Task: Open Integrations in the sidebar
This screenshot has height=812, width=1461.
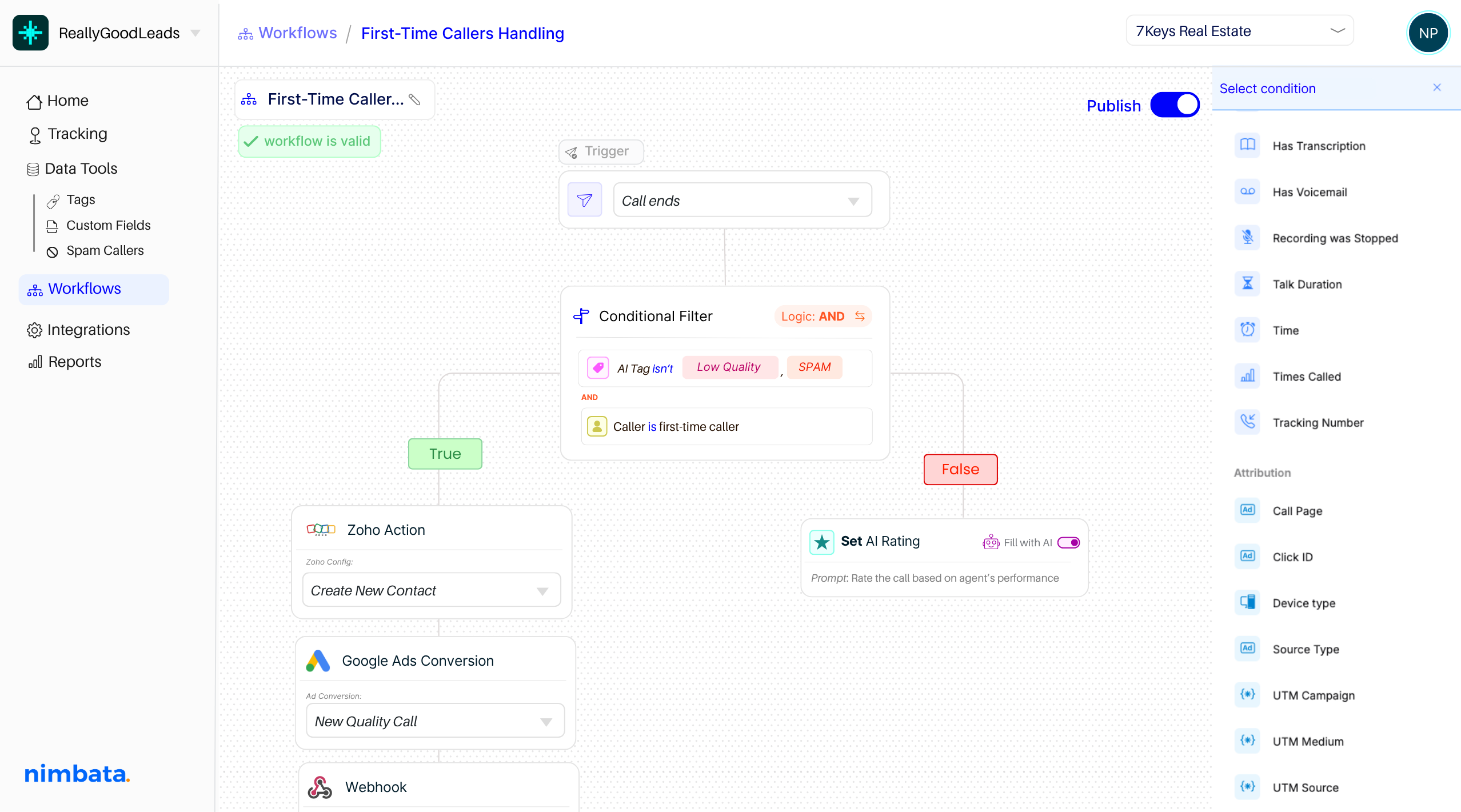Action: pyautogui.click(x=88, y=330)
